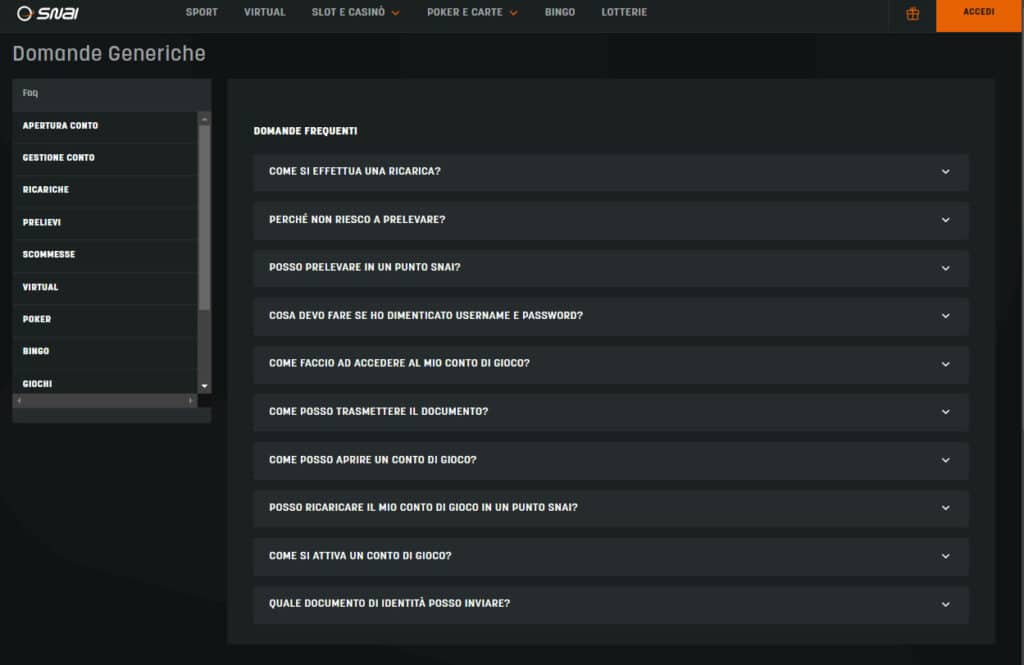
Task: Click the SNAI logo
Action: (48, 13)
